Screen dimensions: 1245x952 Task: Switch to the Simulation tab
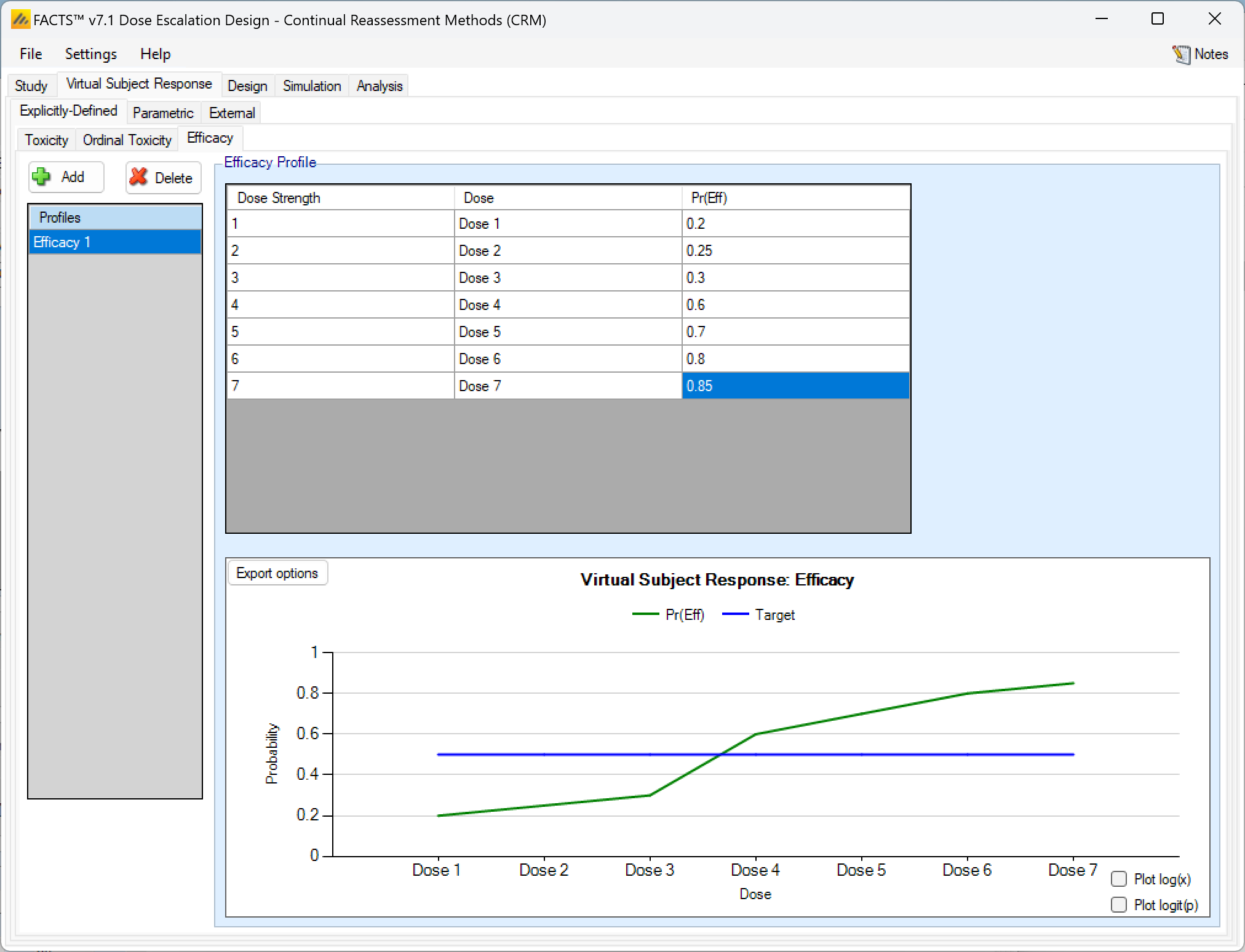click(x=312, y=86)
